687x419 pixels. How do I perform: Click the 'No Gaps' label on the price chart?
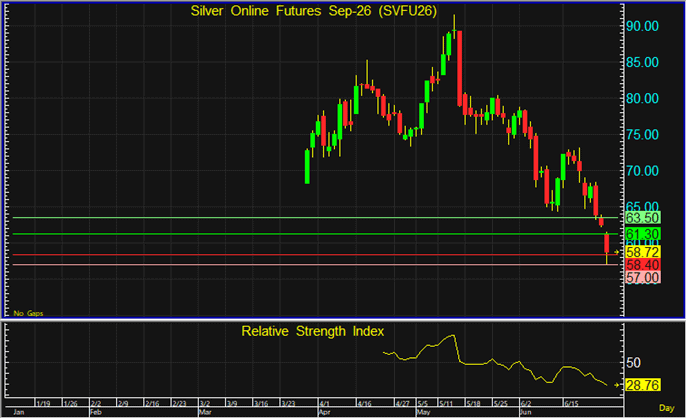coord(28,313)
